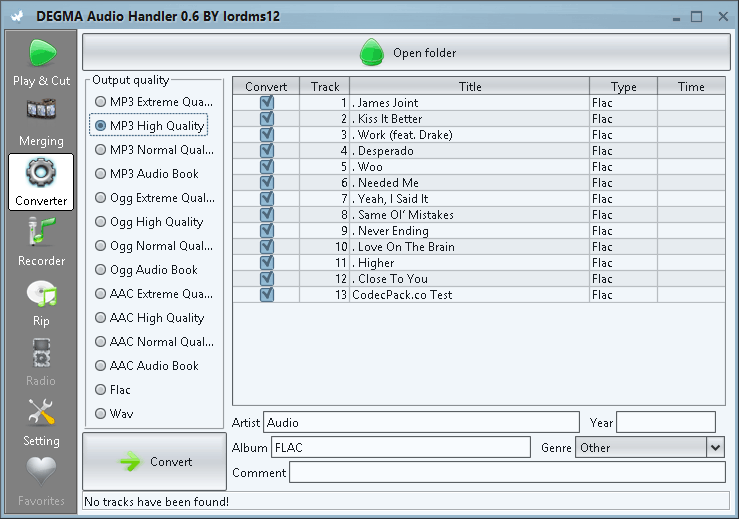The height and width of the screenshot is (519, 739).
Task: Uncheck convert for Close To You
Action: [267, 279]
